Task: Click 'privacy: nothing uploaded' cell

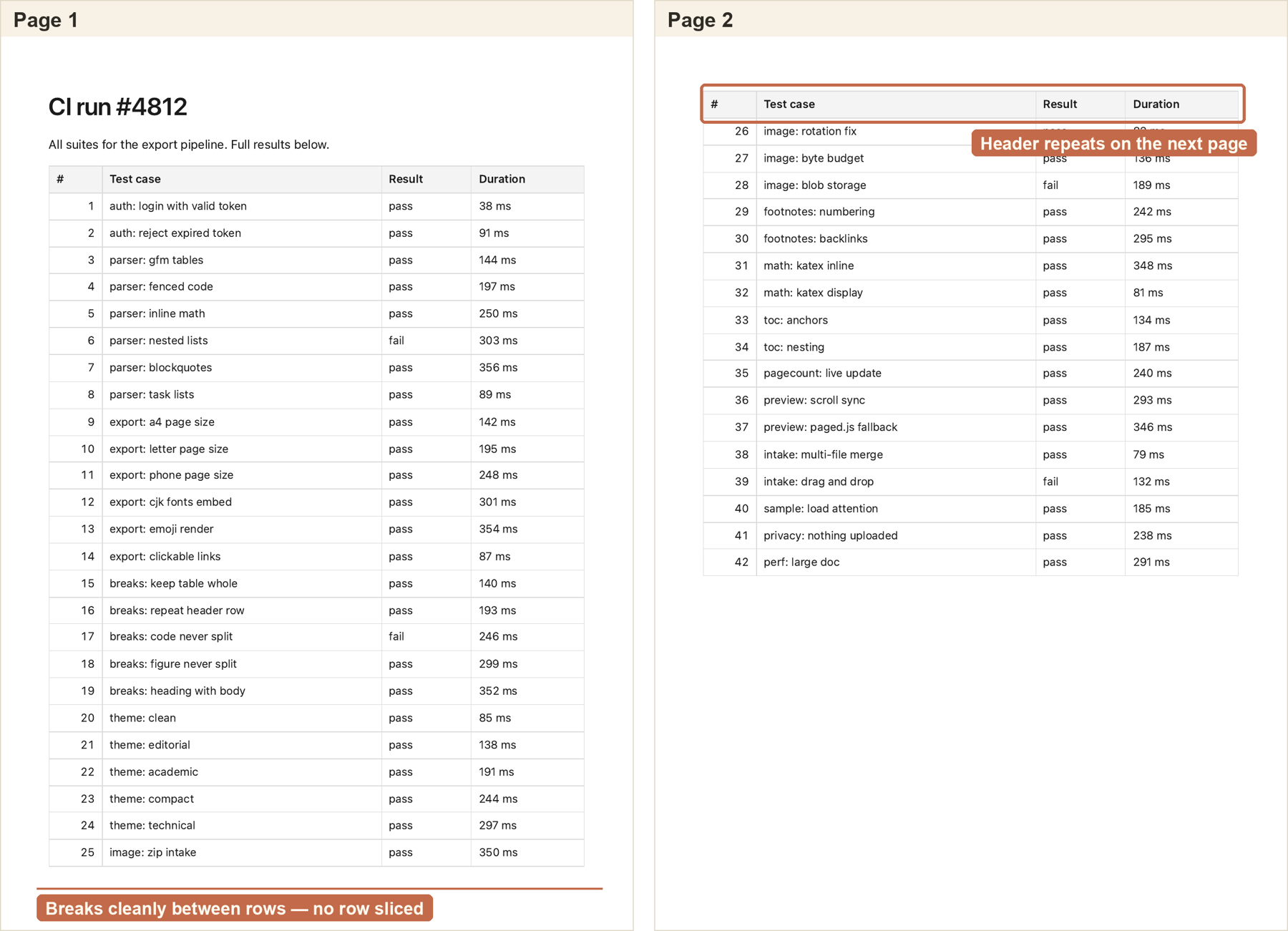Action: [896, 535]
